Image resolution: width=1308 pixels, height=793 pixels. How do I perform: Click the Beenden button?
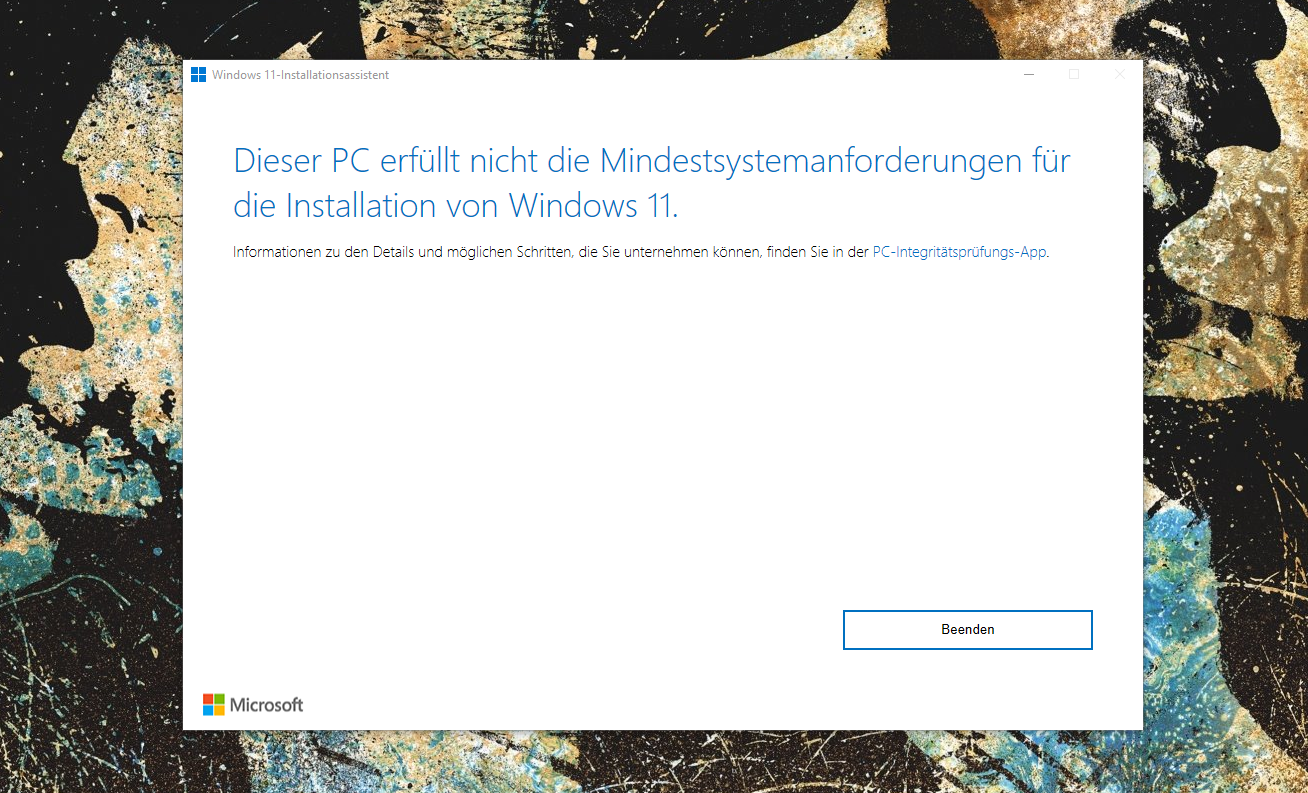(x=967, y=630)
